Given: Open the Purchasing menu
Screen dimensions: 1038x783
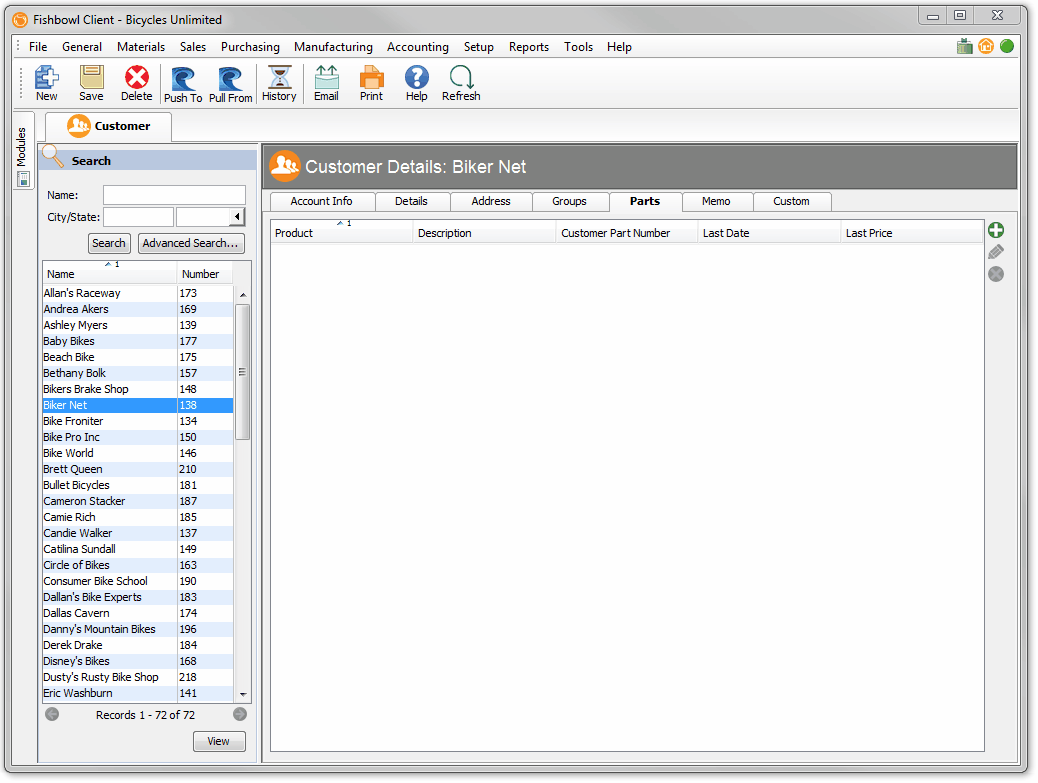Looking at the screenshot, I should [x=250, y=47].
